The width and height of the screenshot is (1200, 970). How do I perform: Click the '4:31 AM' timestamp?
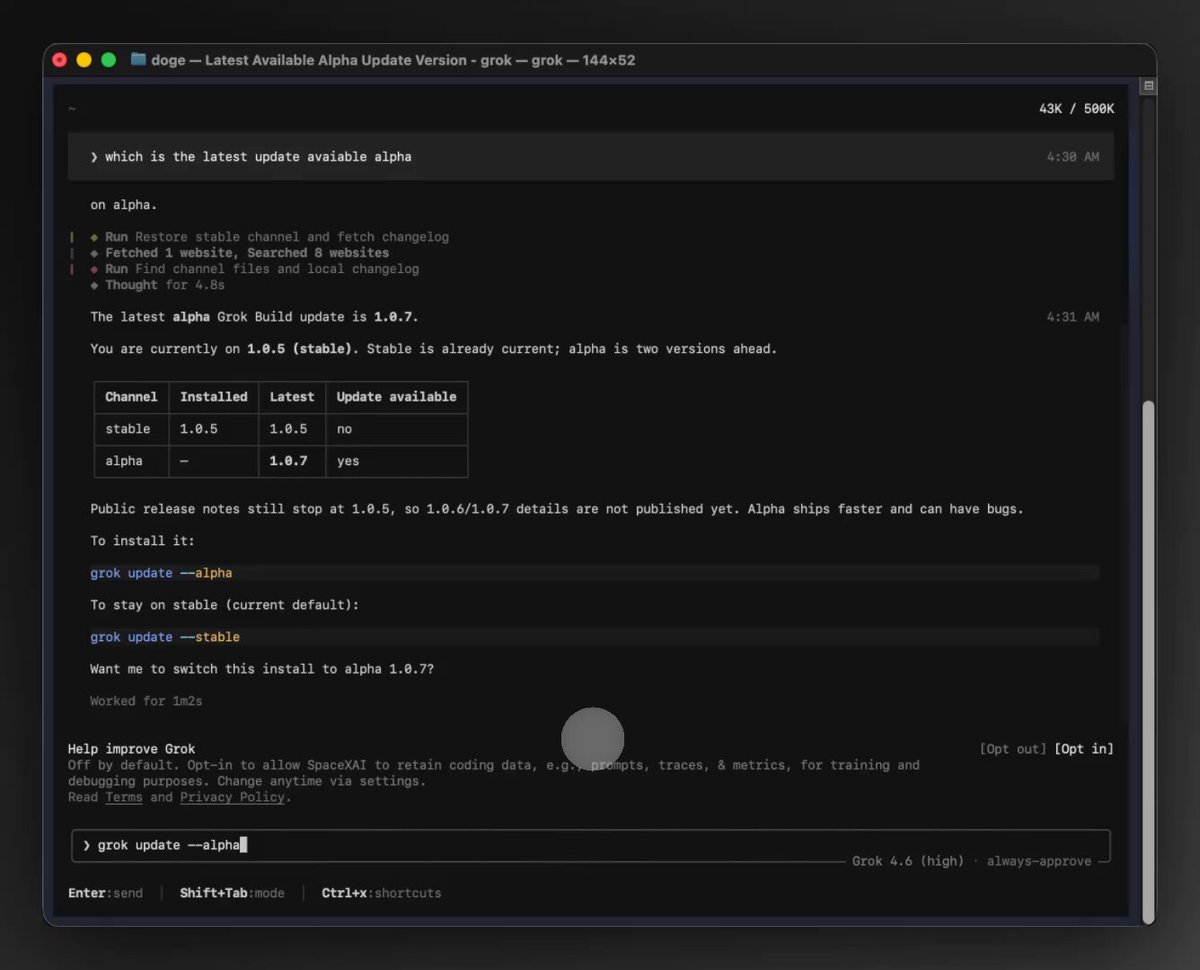tap(1073, 317)
